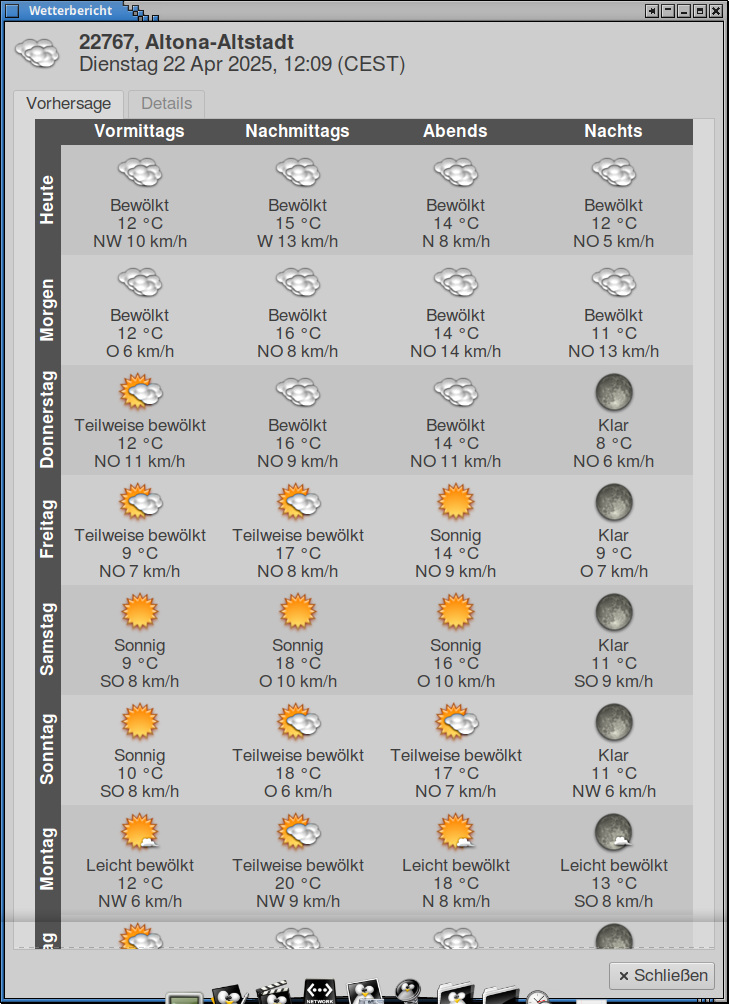Click Samstag afternoon sunny icon

298,612
